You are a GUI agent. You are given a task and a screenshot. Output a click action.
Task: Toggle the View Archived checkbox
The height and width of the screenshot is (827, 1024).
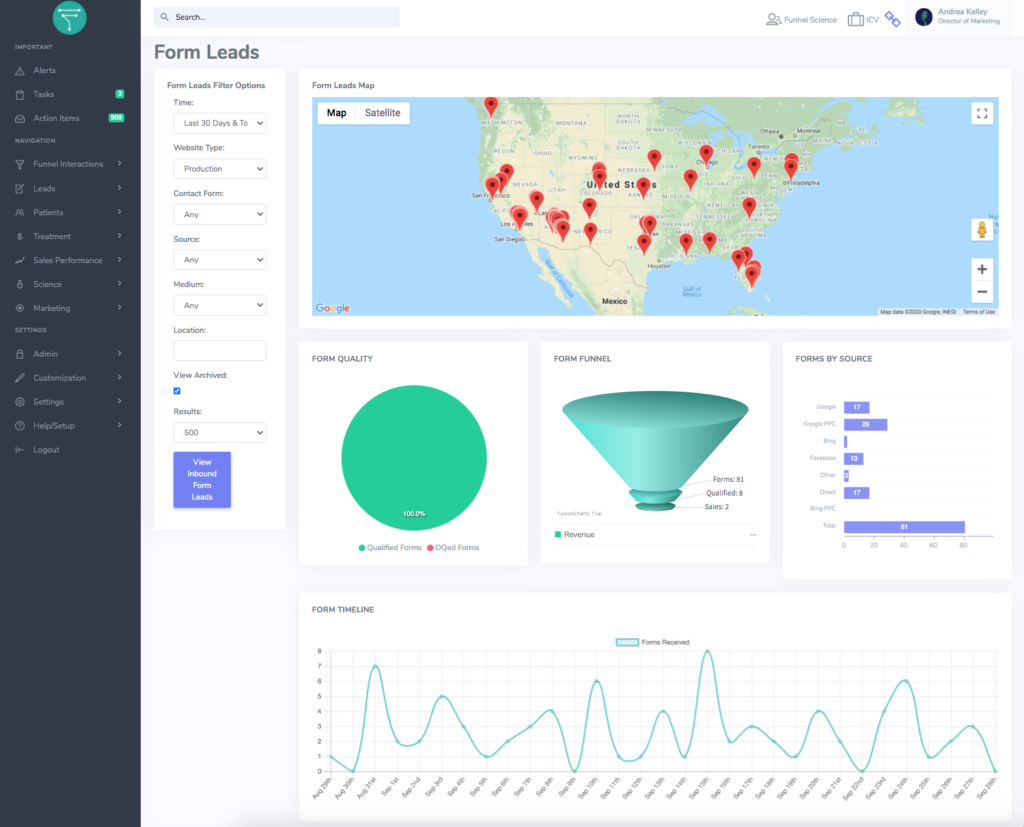tap(177, 391)
